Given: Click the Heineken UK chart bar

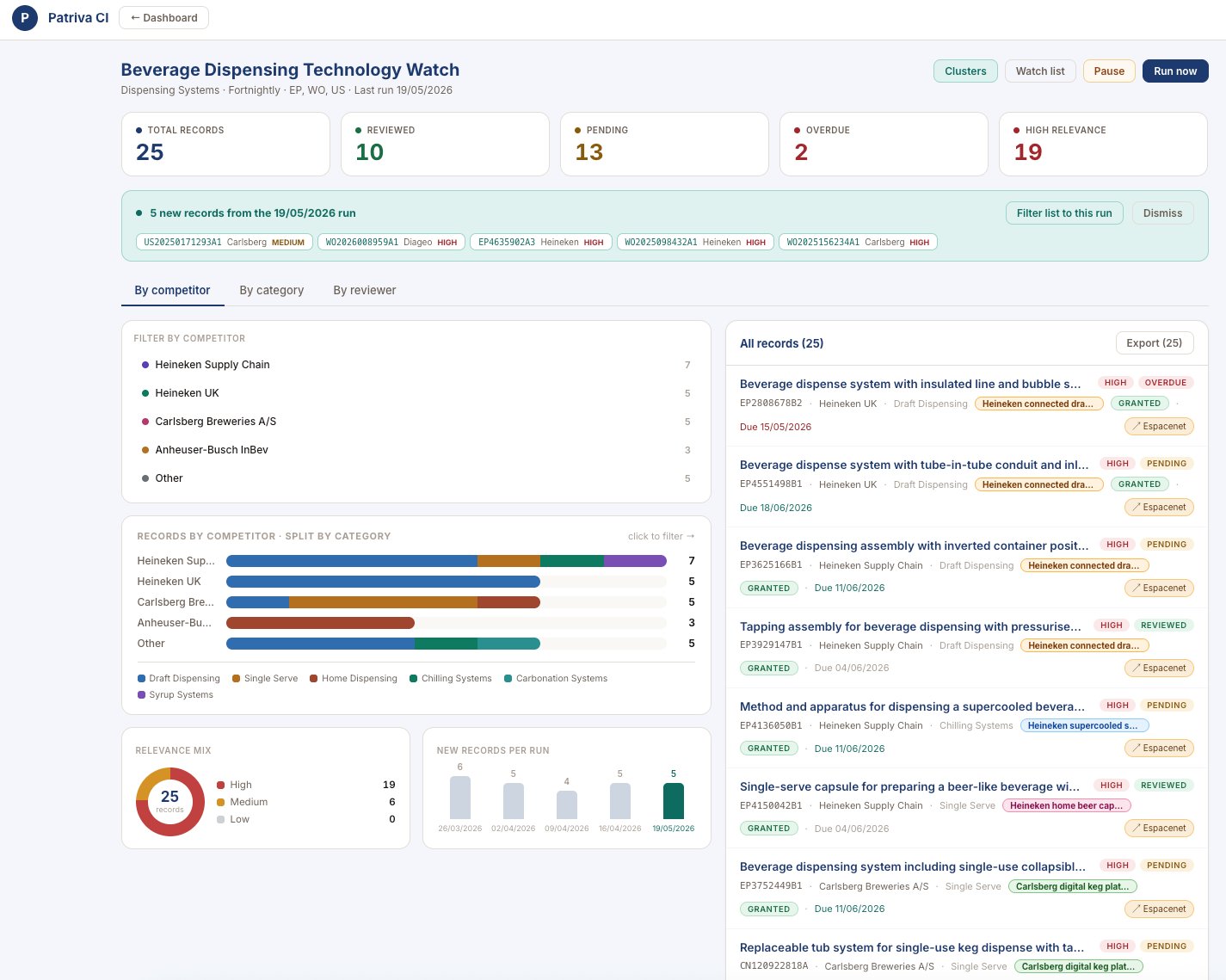Looking at the screenshot, I should pyautogui.click(x=383, y=582).
